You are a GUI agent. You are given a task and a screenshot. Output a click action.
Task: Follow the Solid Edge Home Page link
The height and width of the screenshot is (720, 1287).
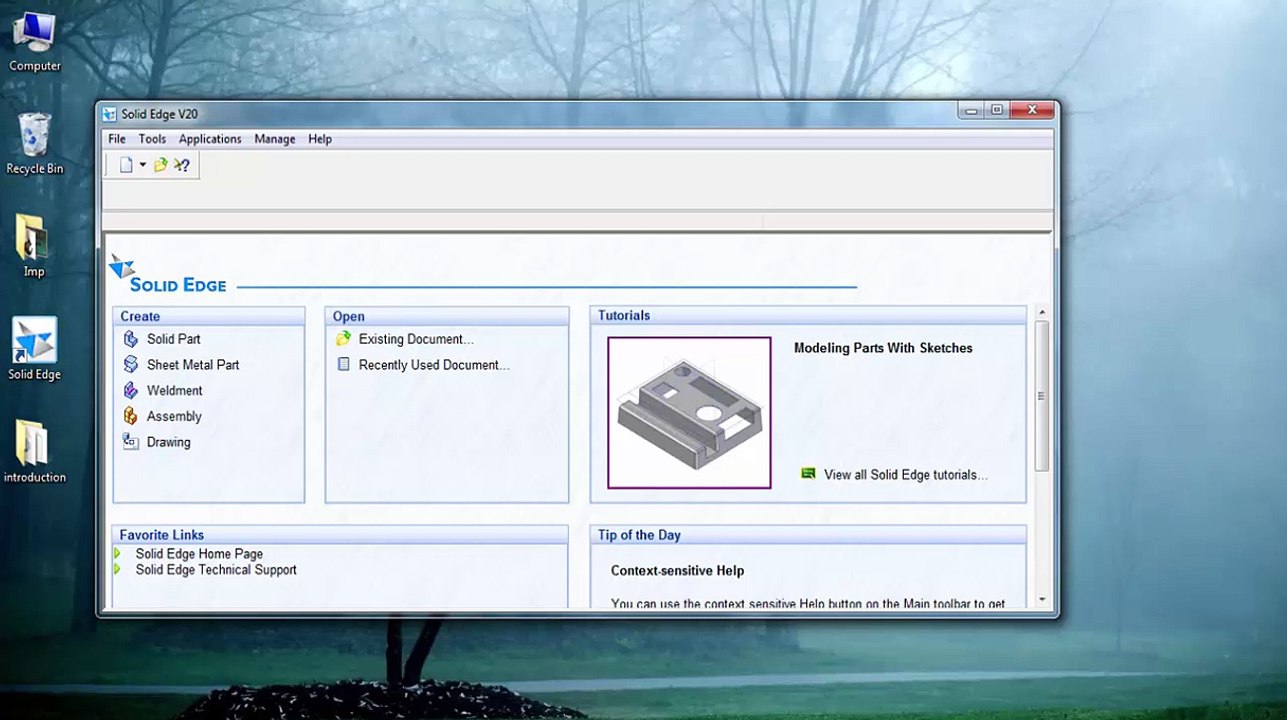[x=199, y=554]
